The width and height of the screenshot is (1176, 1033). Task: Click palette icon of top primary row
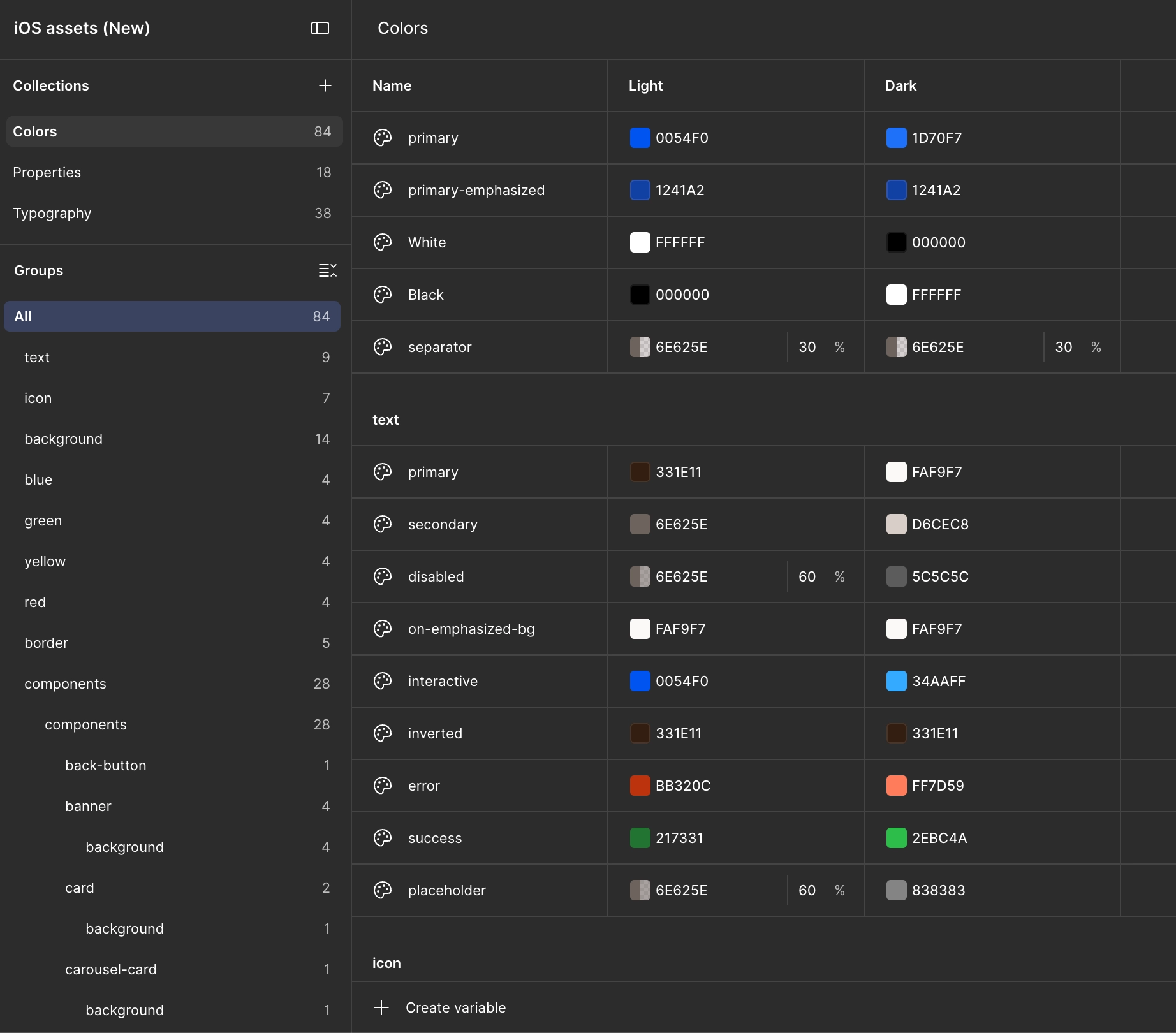[x=383, y=138]
